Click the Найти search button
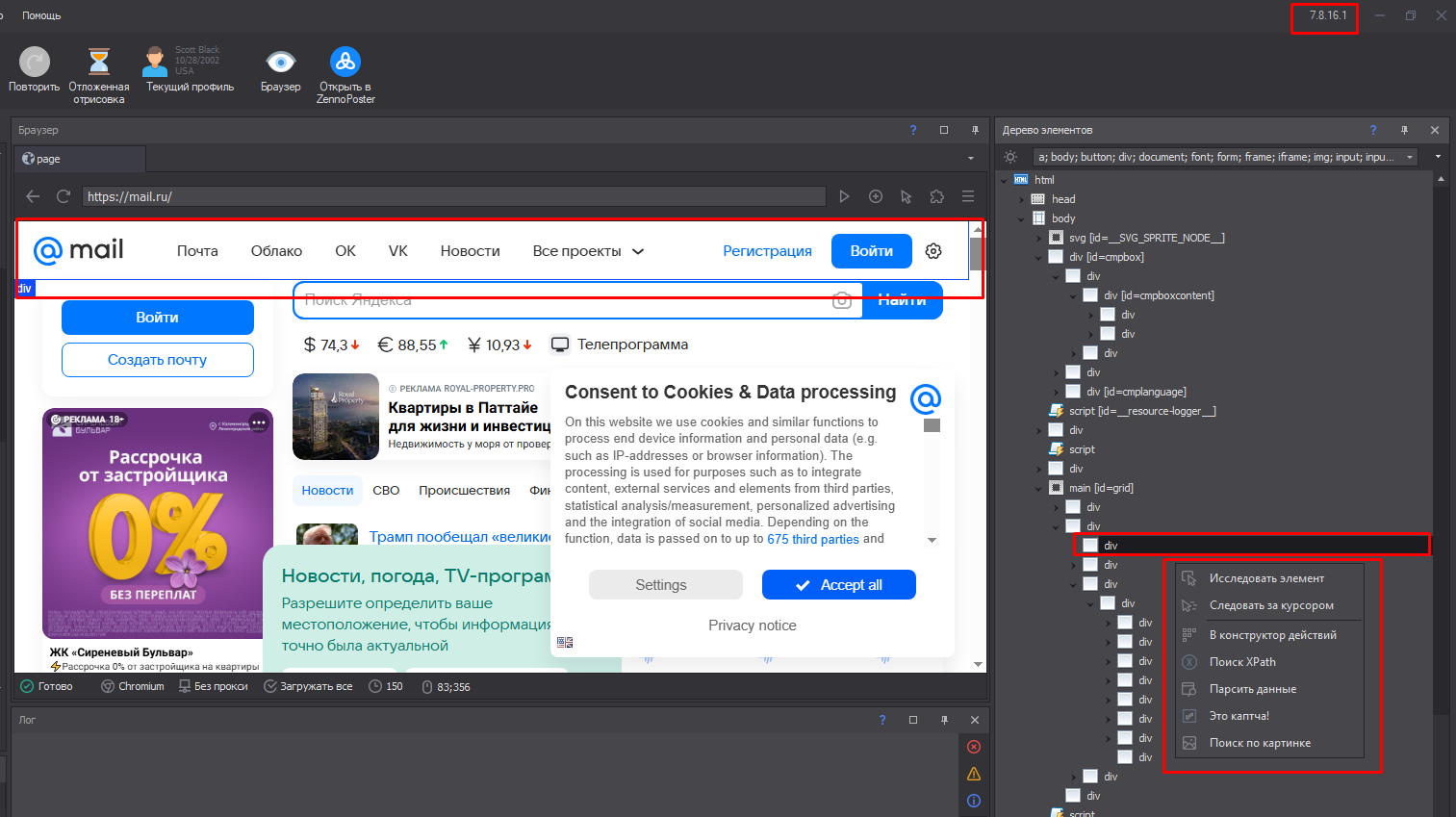1456x817 pixels. coord(902,300)
